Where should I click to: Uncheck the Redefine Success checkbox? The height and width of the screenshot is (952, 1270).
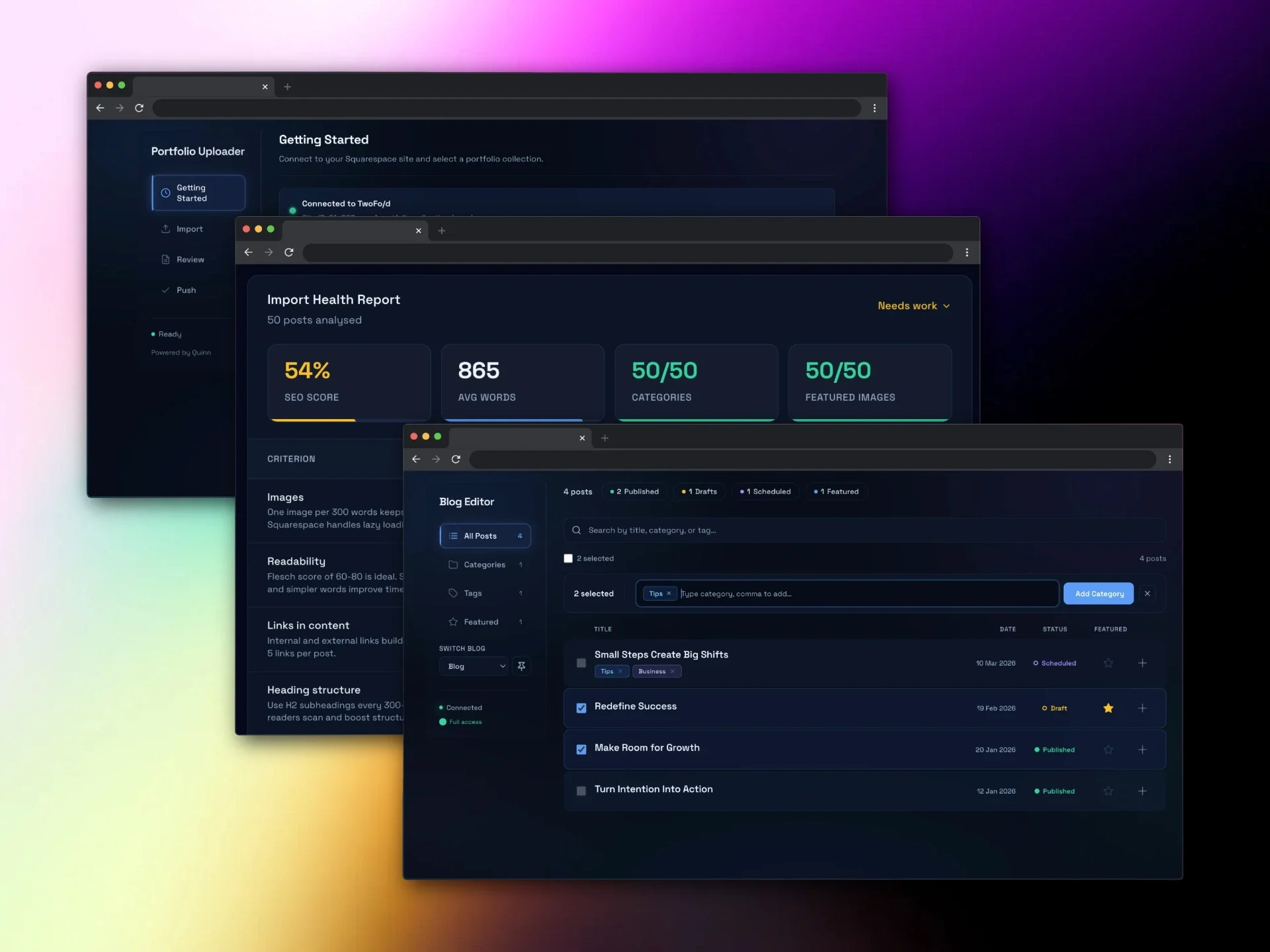(x=581, y=708)
